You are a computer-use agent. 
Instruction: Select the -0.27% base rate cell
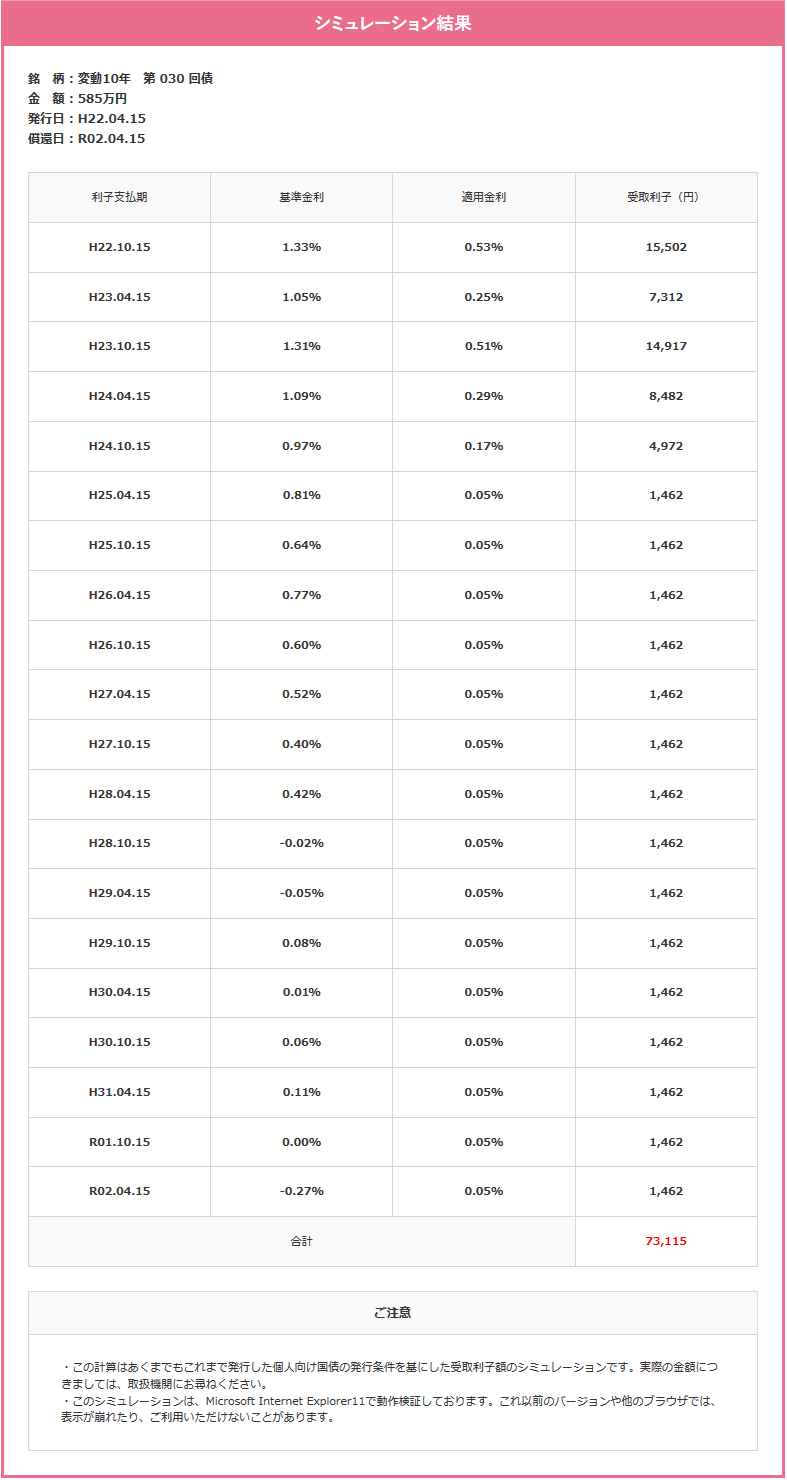tap(301, 1191)
